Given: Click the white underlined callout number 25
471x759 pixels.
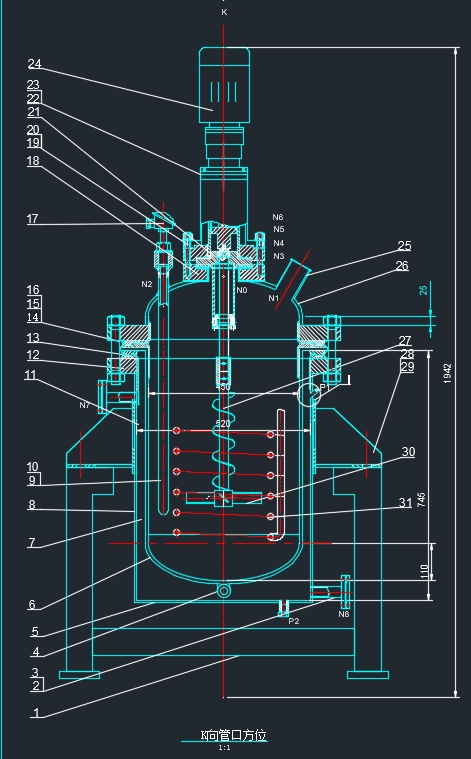Looking at the screenshot, I should [x=405, y=246].
